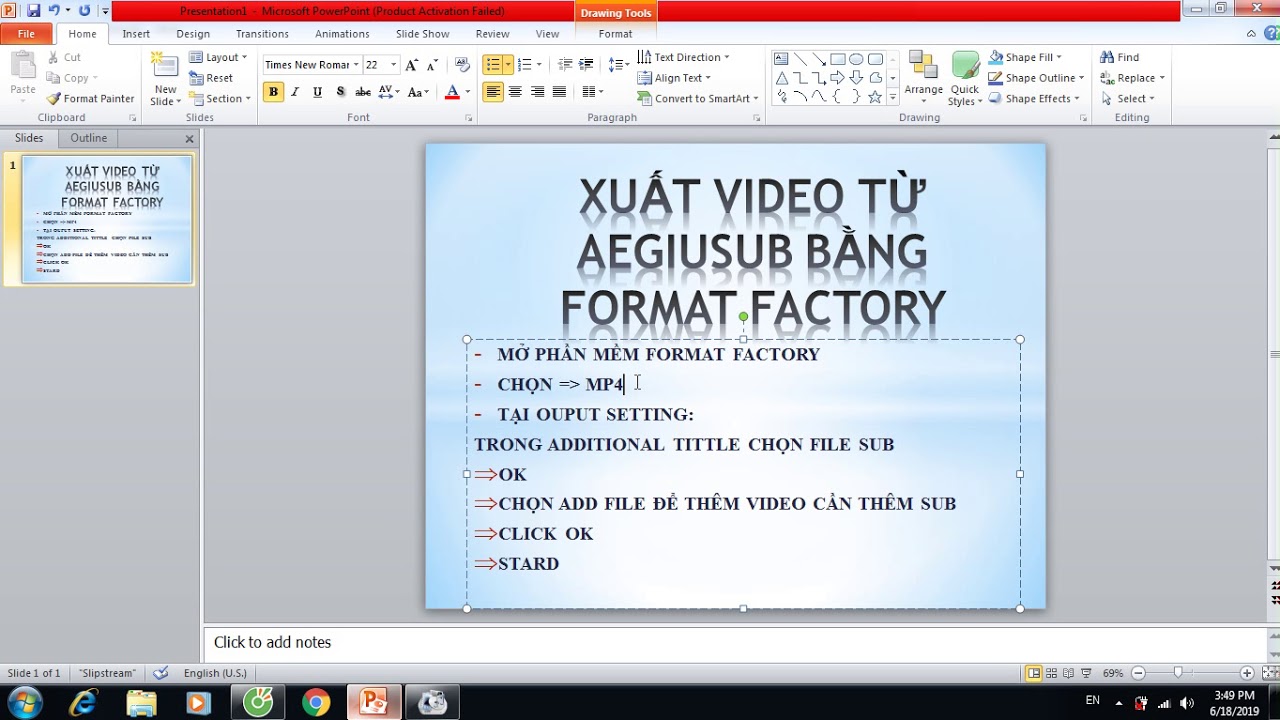Save the presentation from quick access toolbar

click(34, 11)
